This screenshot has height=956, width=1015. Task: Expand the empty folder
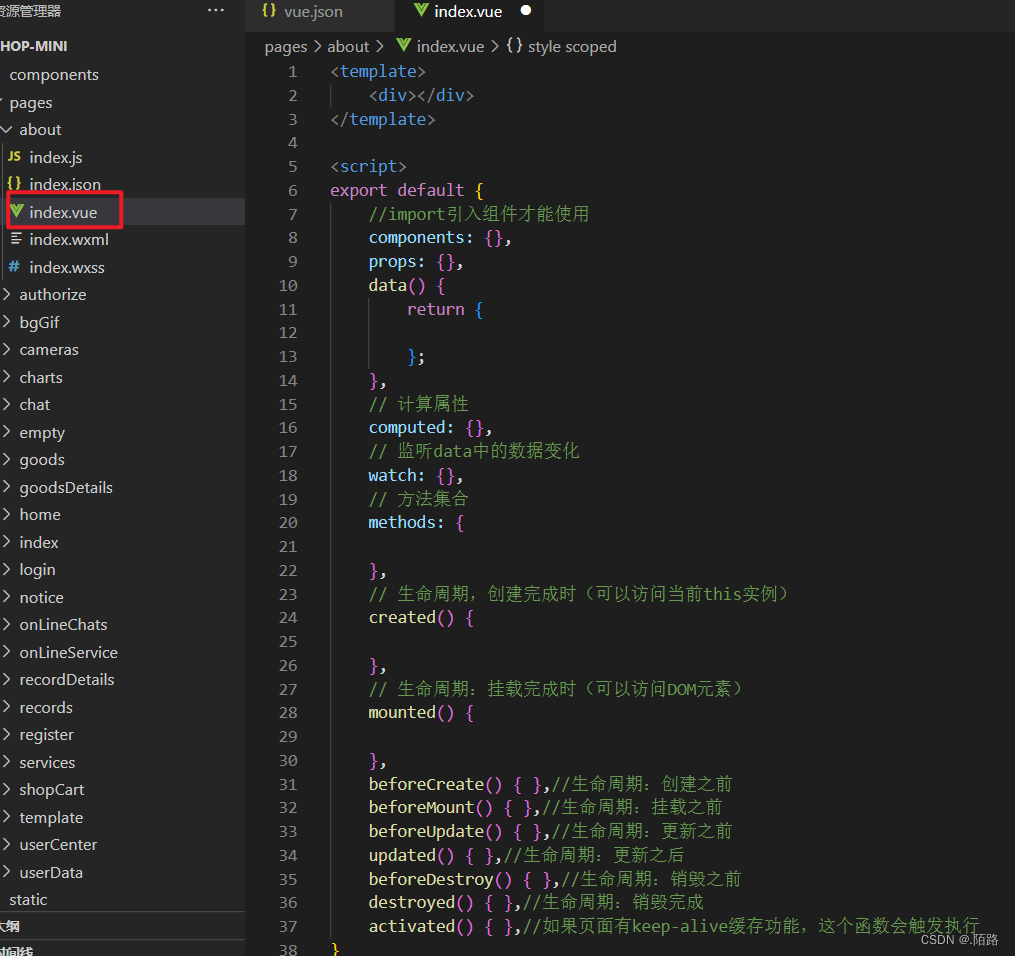point(6,432)
